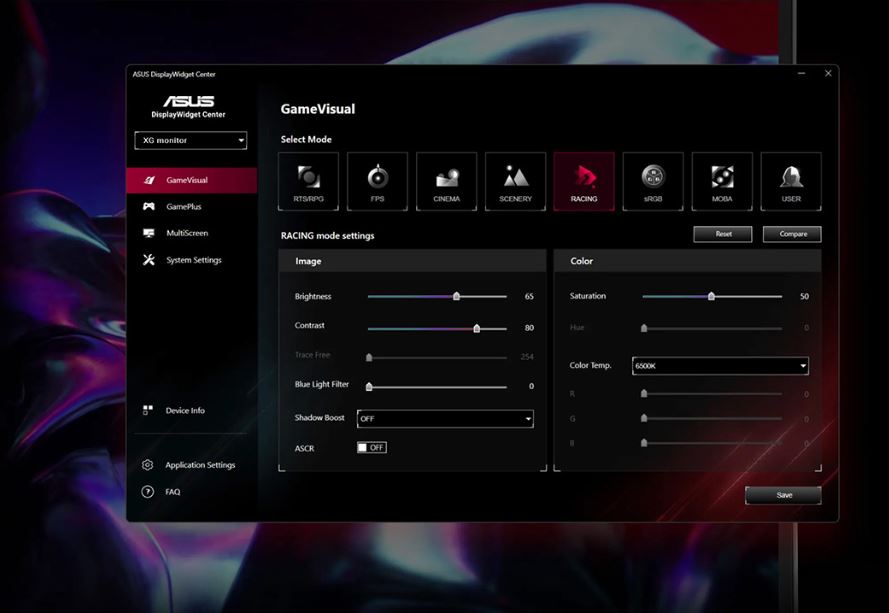Toggle the ASCR switch
Viewport: 889px width, 613px height.
[371, 447]
